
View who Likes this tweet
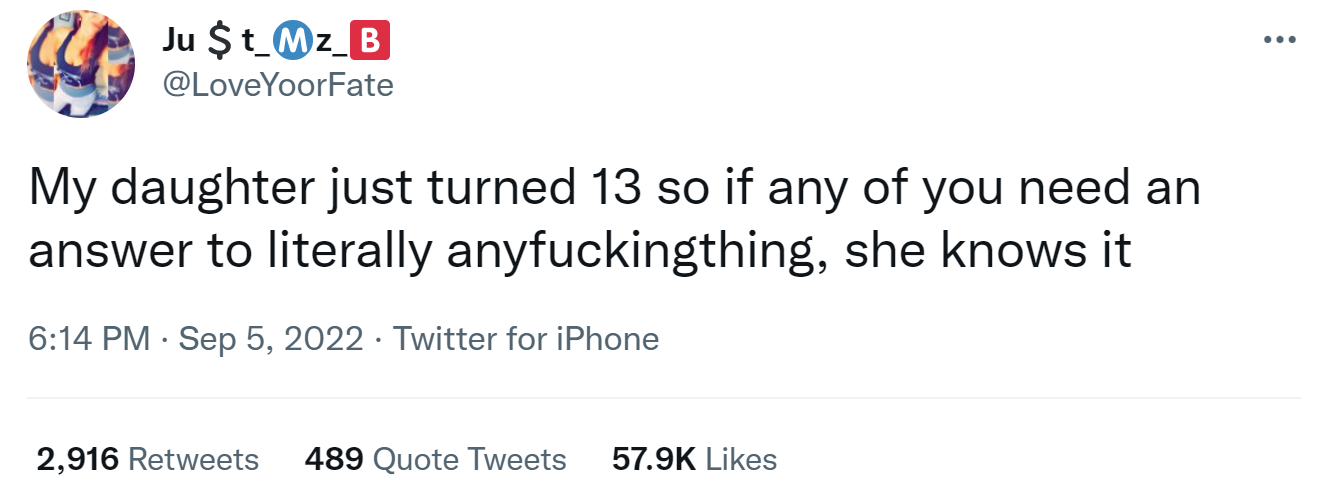[x=694, y=459]
